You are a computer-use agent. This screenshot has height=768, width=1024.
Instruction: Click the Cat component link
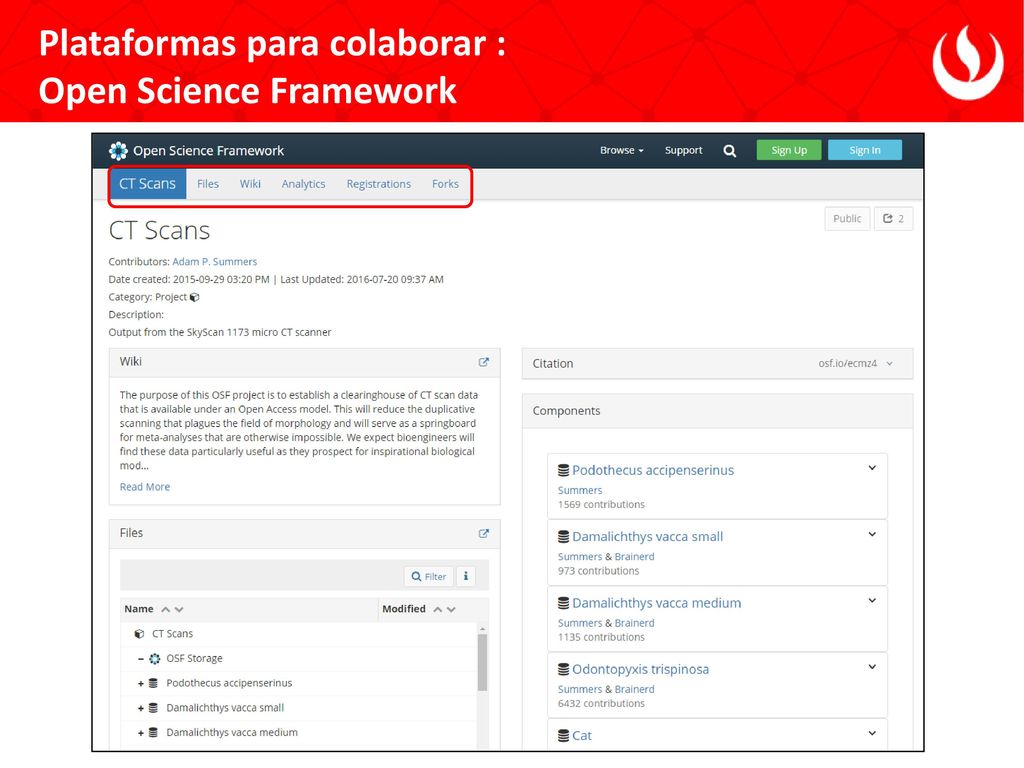[582, 736]
